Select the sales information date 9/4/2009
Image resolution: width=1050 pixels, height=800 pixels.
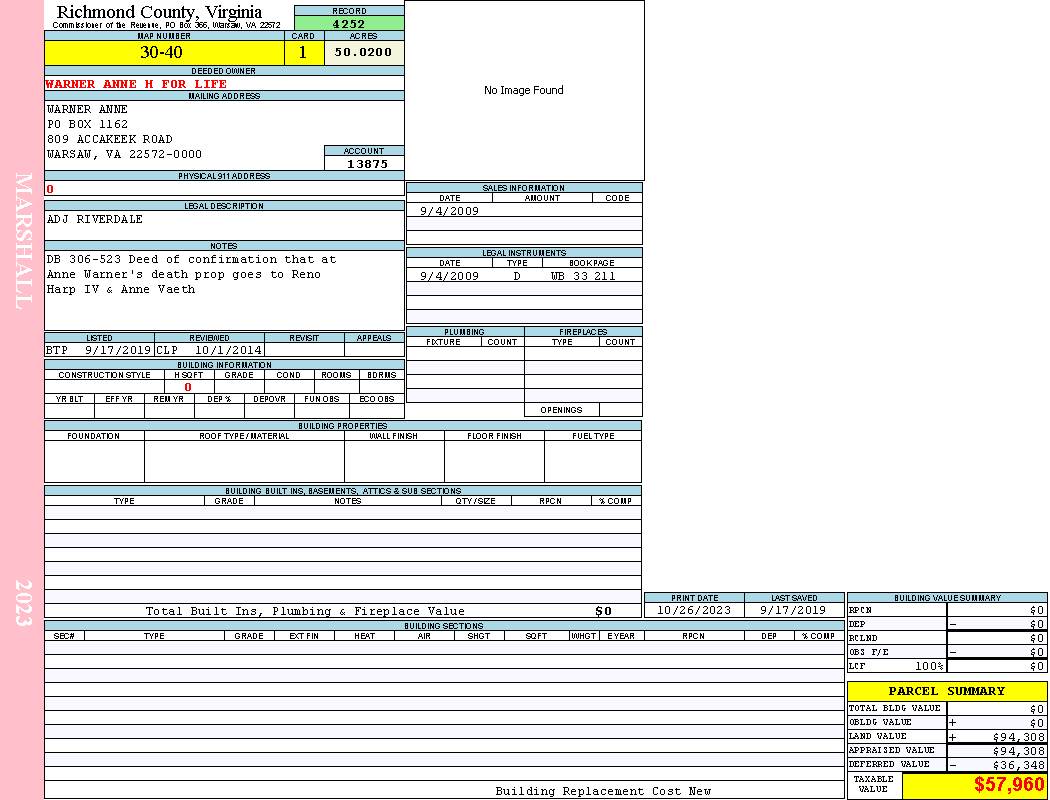click(x=449, y=211)
